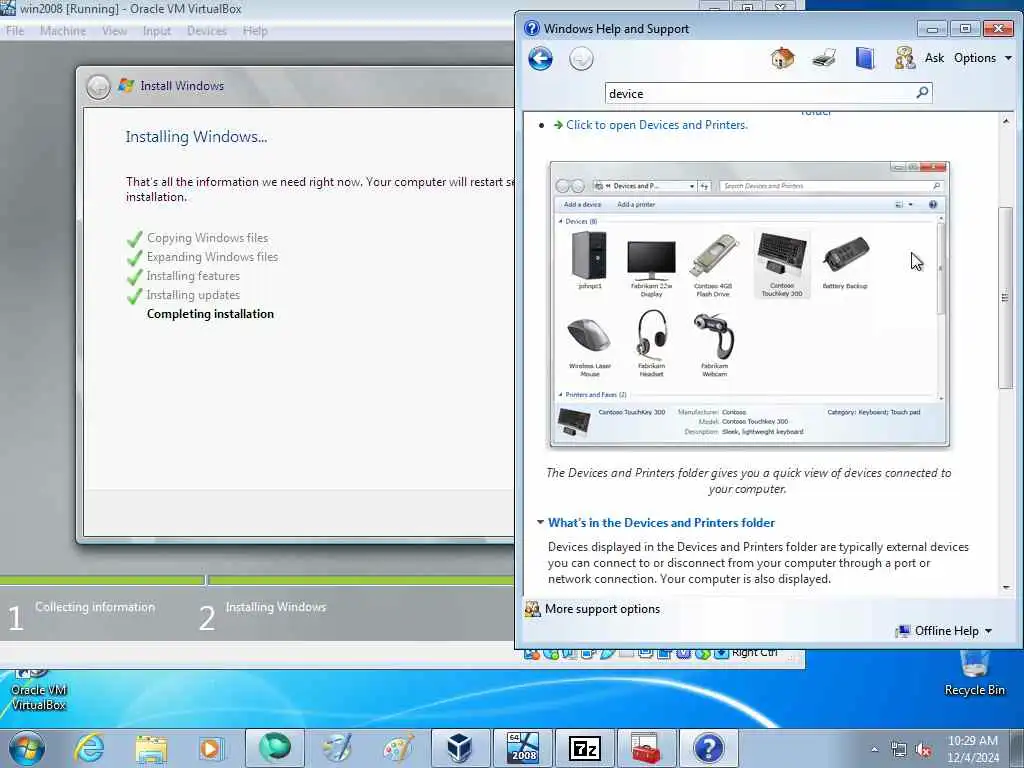Collapse What's in the Devices and Printers folder
Image resolution: width=1024 pixels, height=768 pixels.
pyautogui.click(x=540, y=522)
